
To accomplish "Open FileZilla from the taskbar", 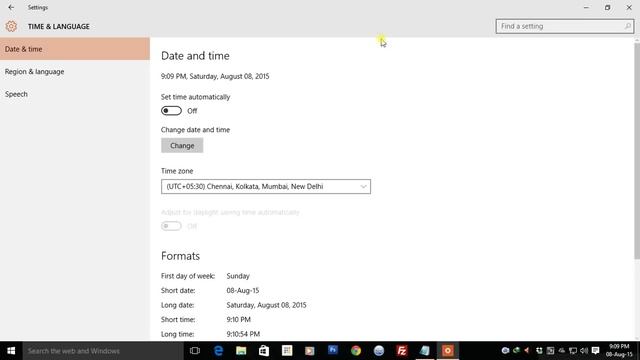I will (x=402, y=351).
